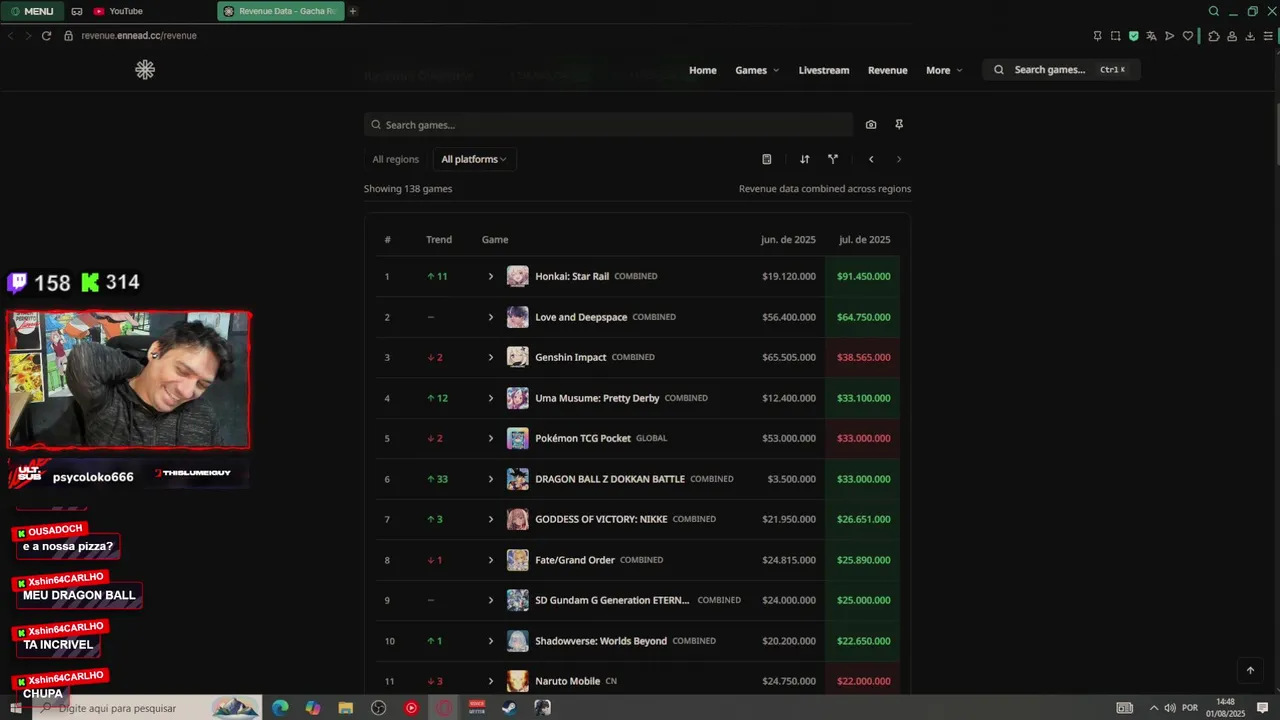Click the $38.565.000 Genshin revenue cell

click(863, 357)
